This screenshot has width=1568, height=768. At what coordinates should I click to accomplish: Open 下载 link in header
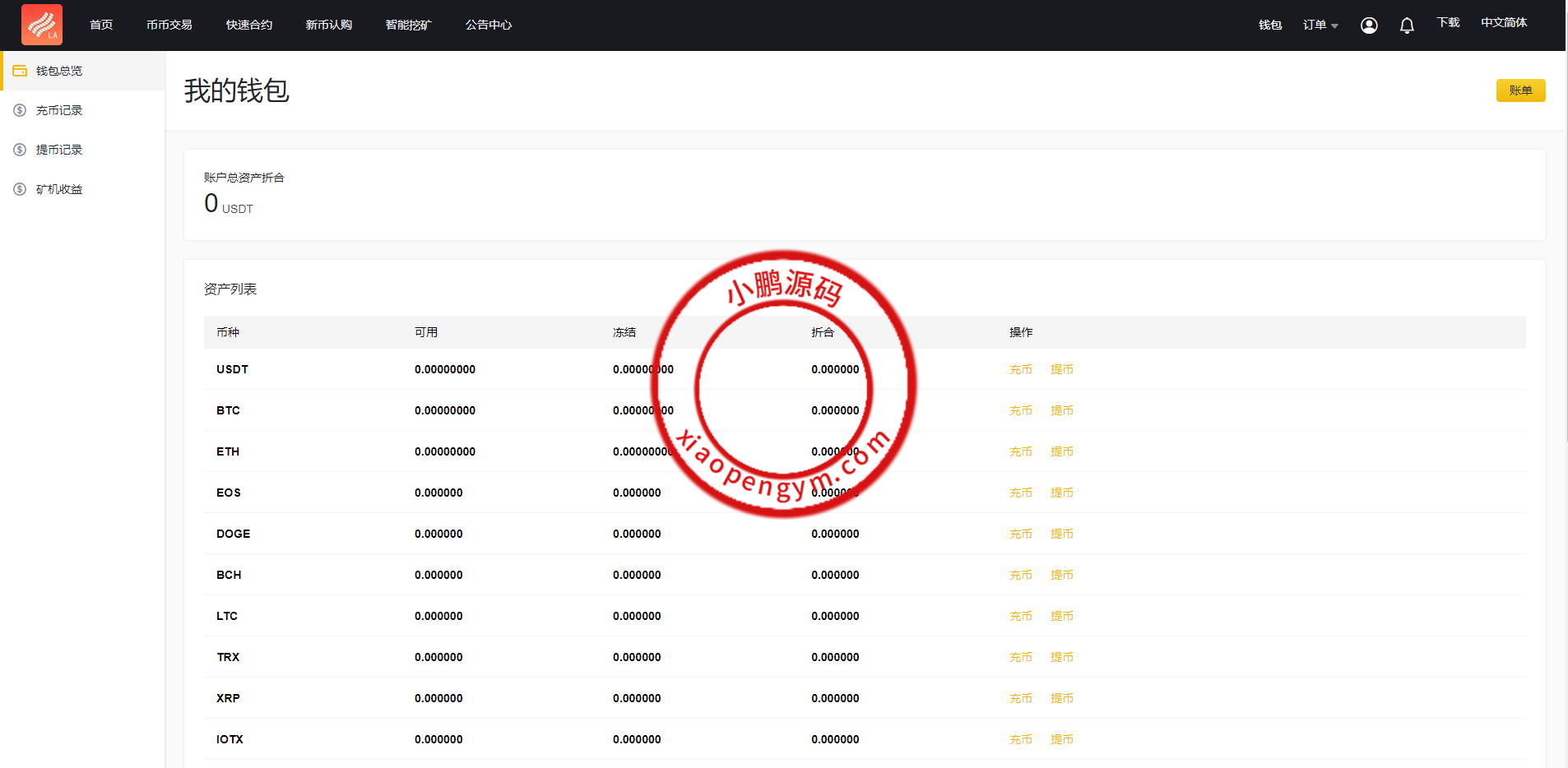(1448, 23)
